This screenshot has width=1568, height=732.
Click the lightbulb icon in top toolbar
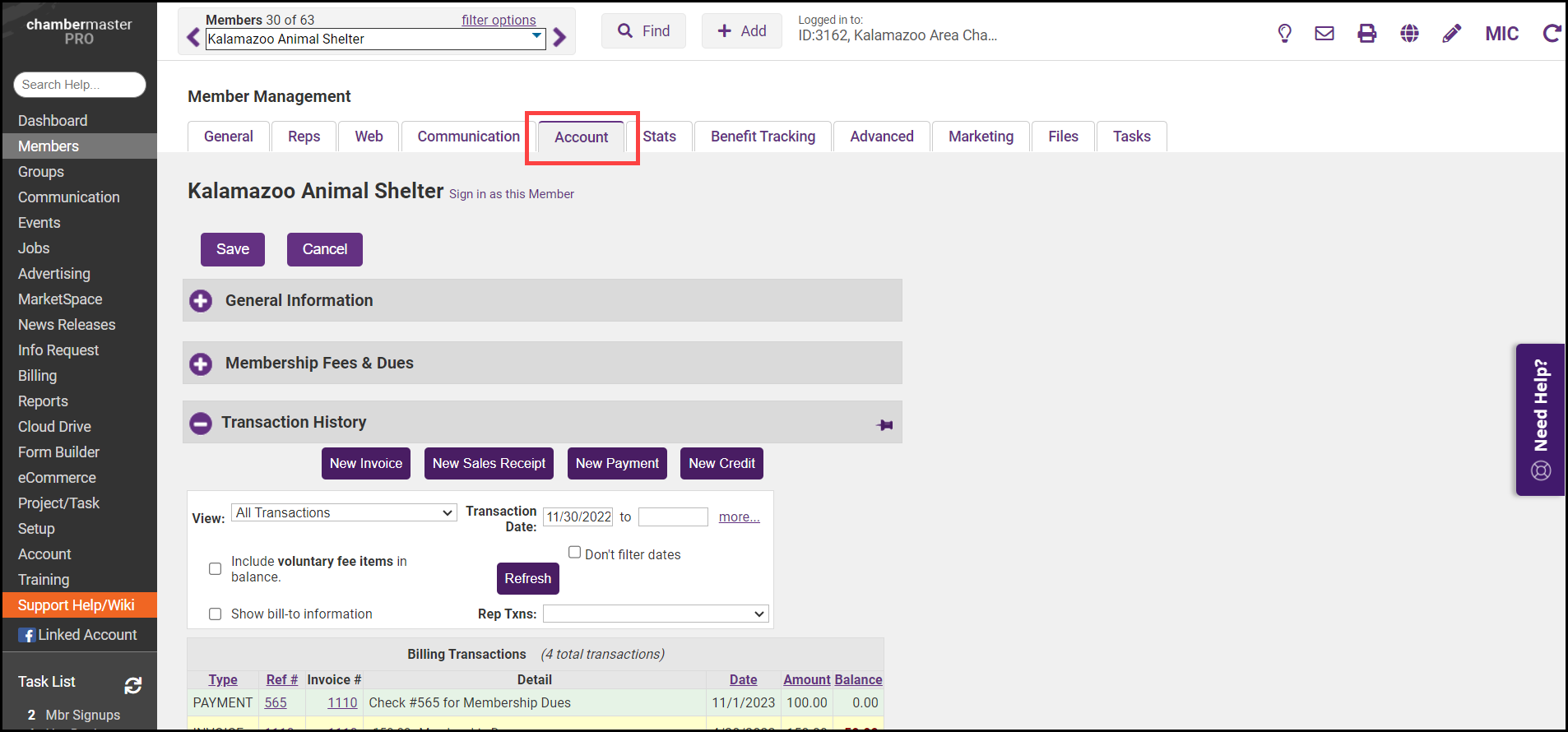pos(1284,34)
